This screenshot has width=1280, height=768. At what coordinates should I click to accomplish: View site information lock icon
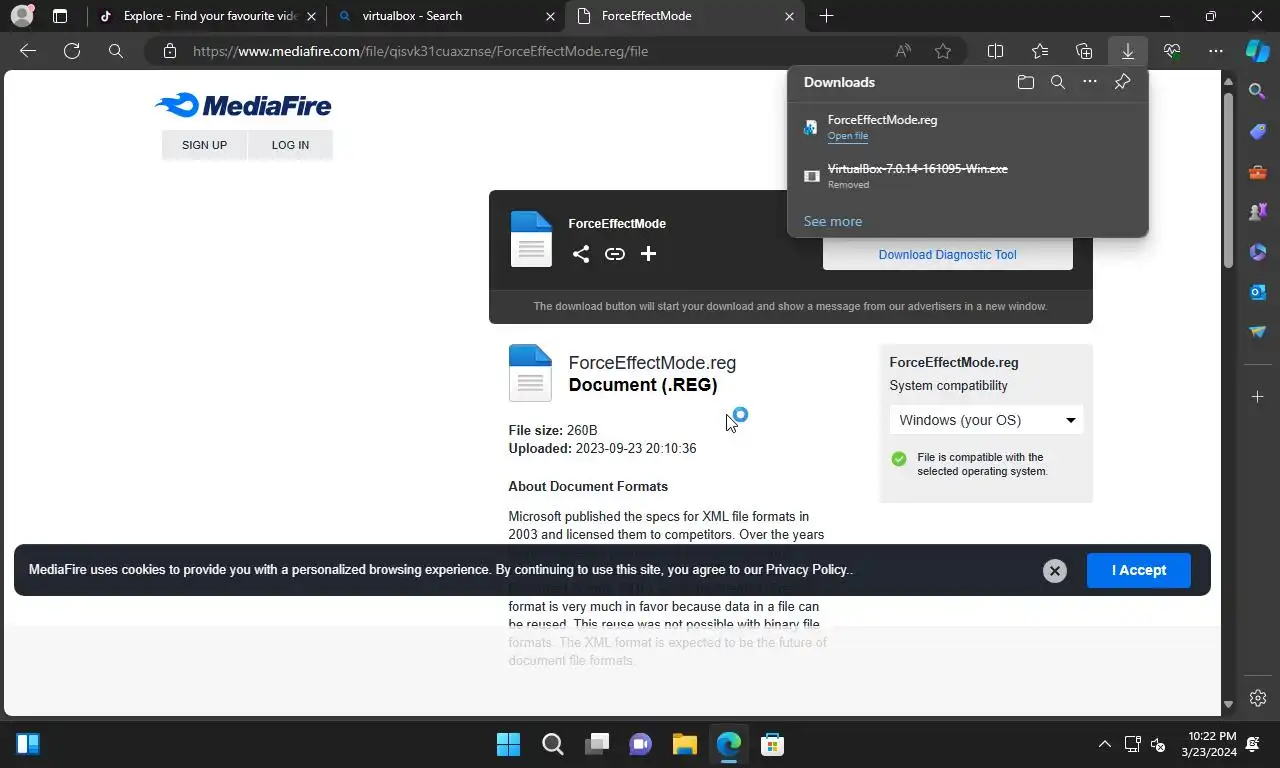coord(170,51)
